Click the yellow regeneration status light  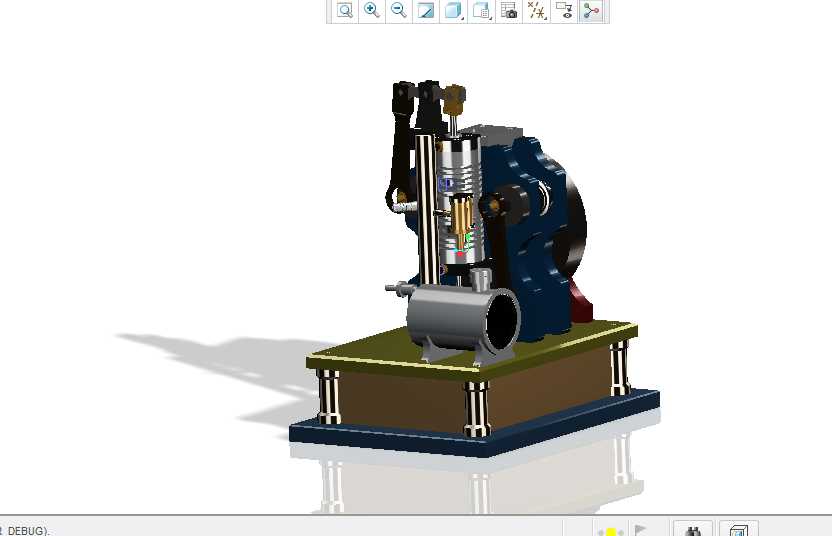pos(611,531)
